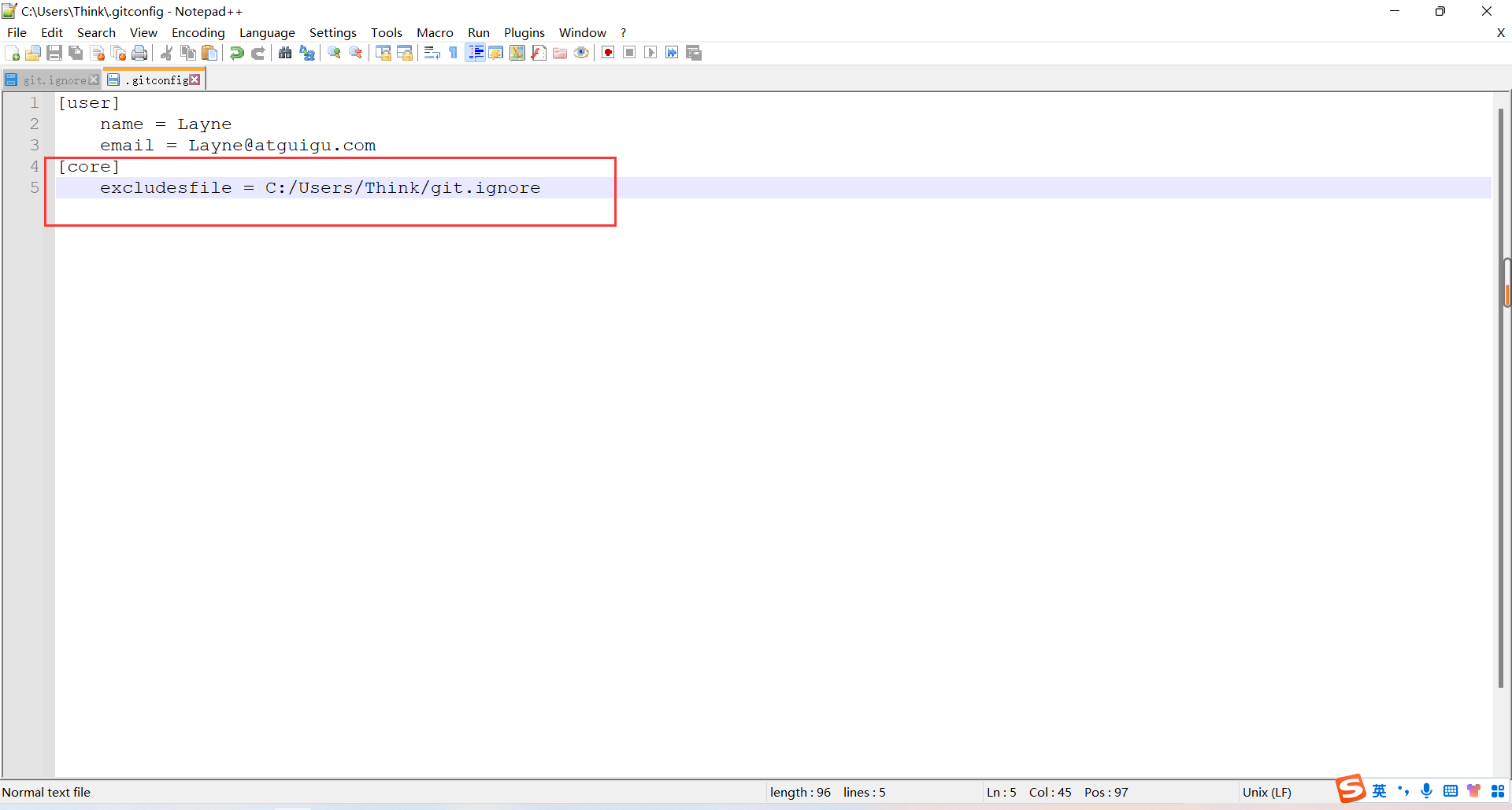Open the Tools menu

387,32
